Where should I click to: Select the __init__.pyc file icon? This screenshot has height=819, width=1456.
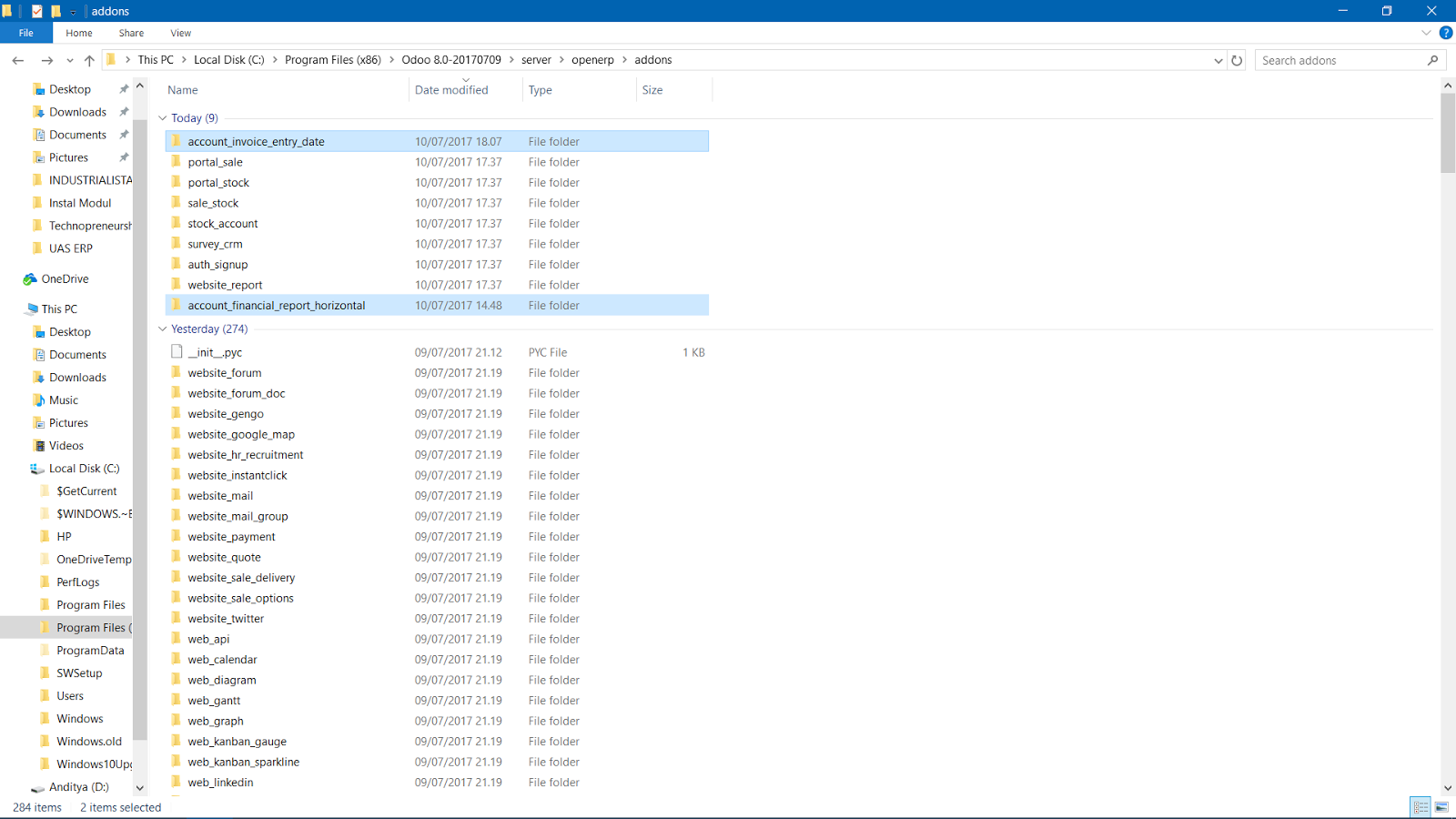pyautogui.click(x=177, y=351)
